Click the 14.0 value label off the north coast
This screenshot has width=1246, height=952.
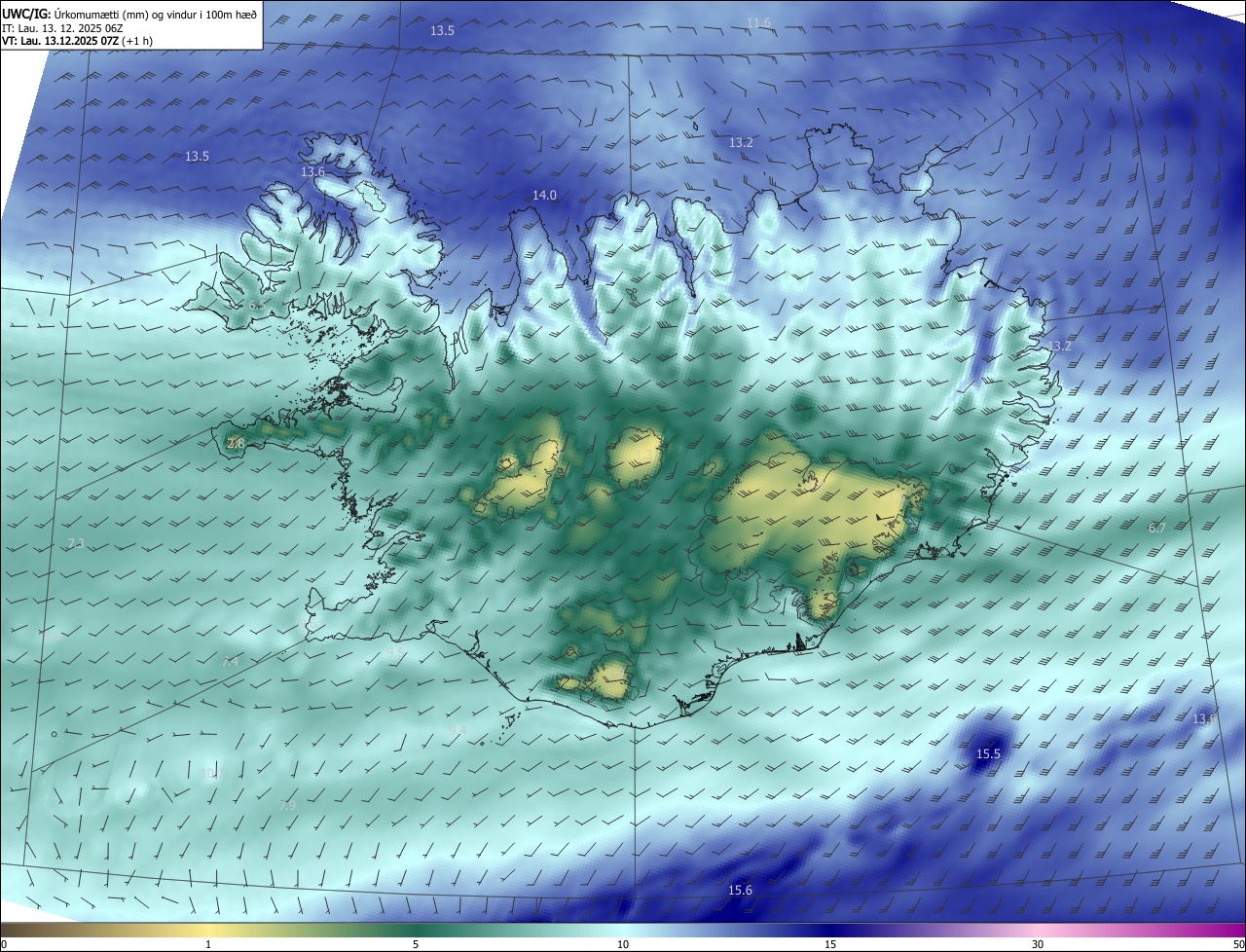click(544, 195)
